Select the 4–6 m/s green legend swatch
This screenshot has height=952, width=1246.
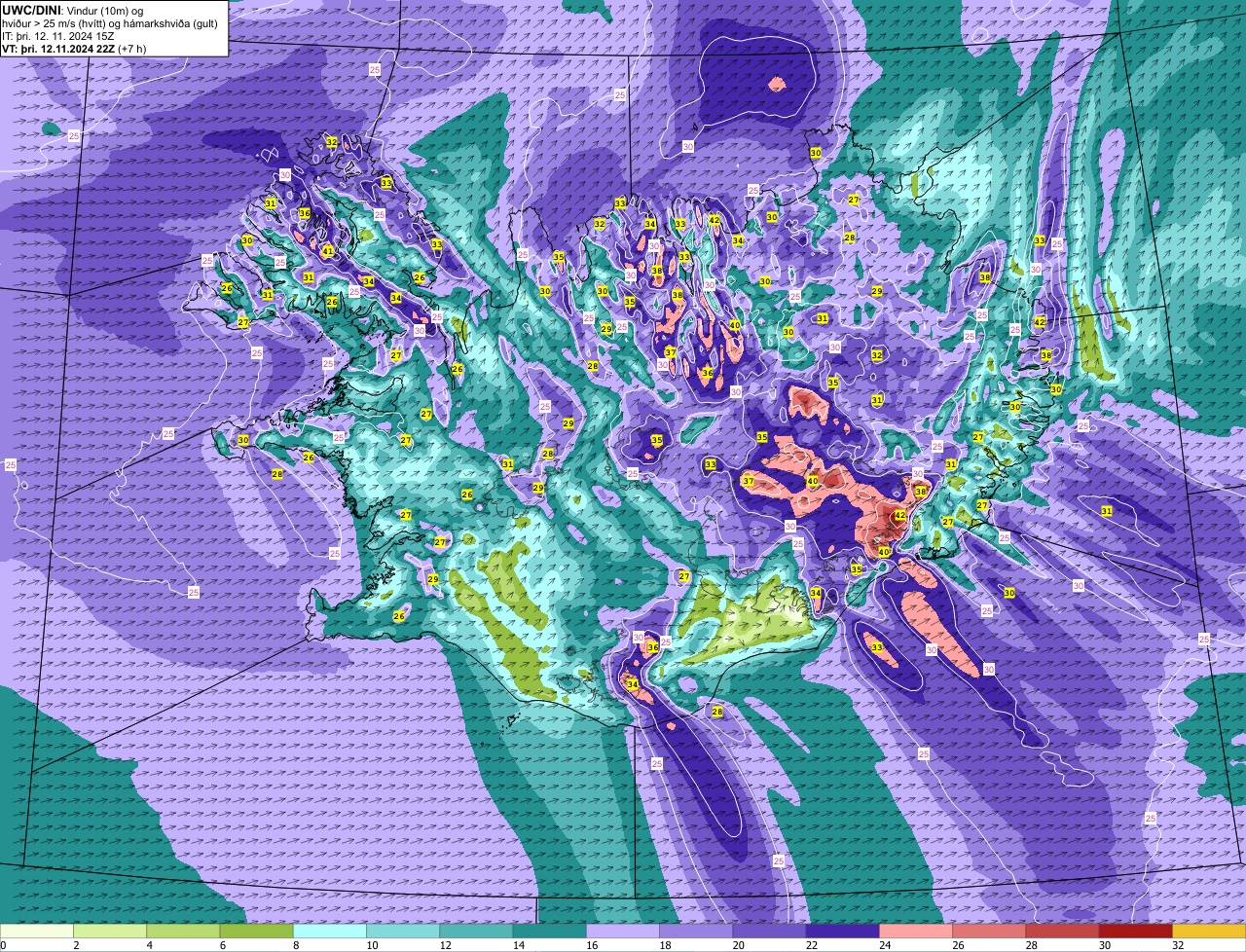[183, 932]
